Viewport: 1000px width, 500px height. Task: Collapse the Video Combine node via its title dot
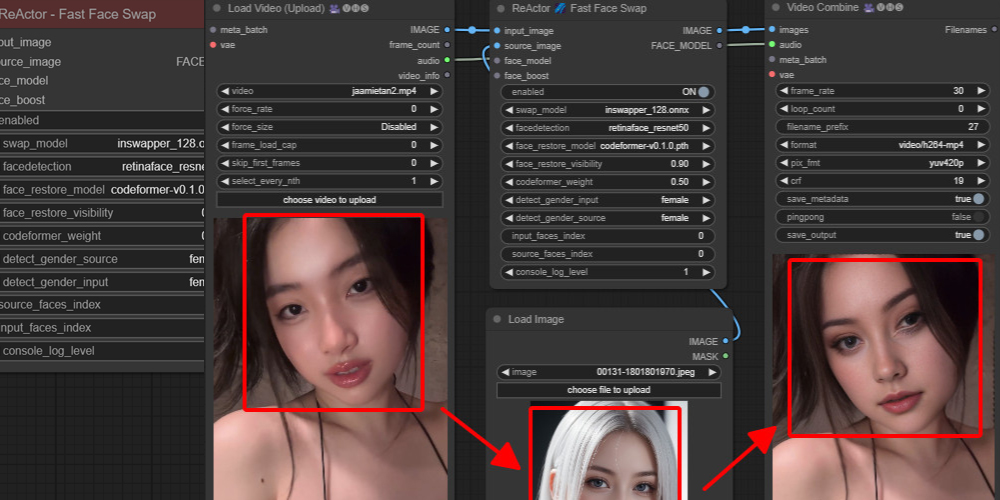[x=776, y=8]
